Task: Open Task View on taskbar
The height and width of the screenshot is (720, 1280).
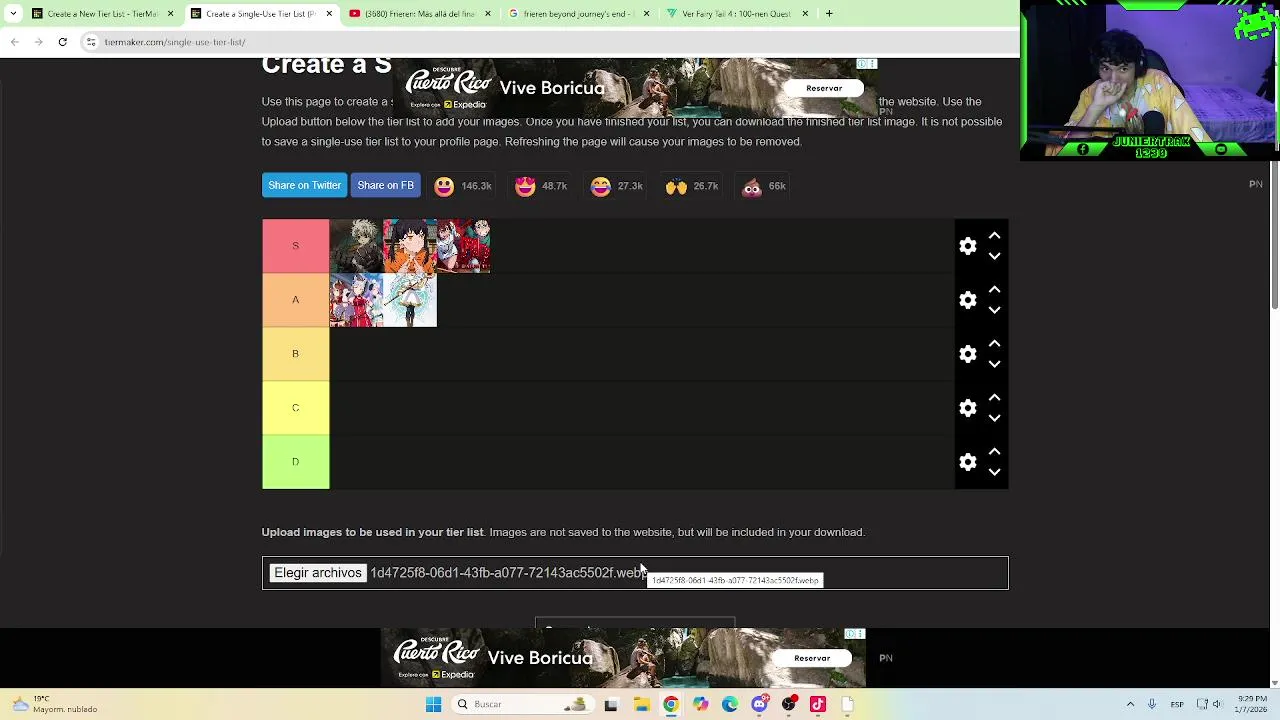Action: pyautogui.click(x=611, y=704)
